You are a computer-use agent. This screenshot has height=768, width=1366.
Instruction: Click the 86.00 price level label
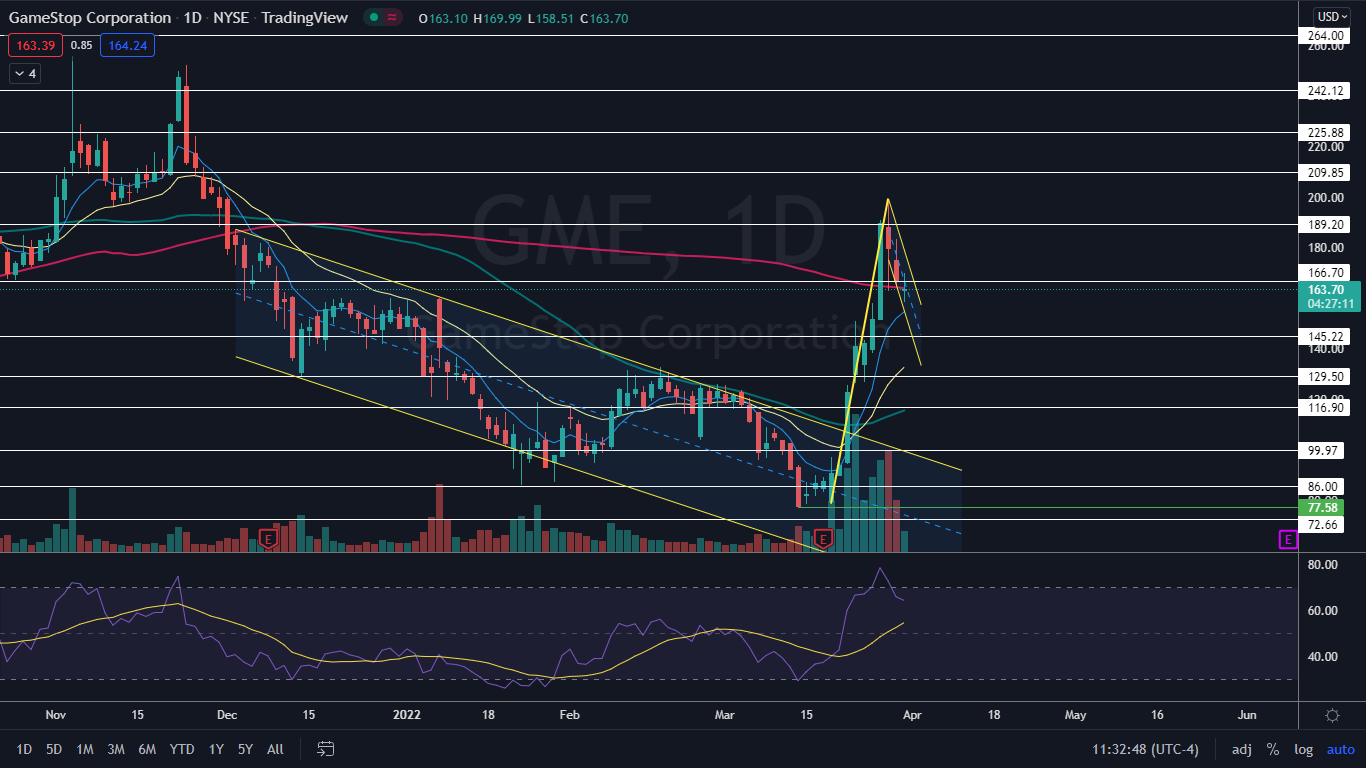[1325, 487]
